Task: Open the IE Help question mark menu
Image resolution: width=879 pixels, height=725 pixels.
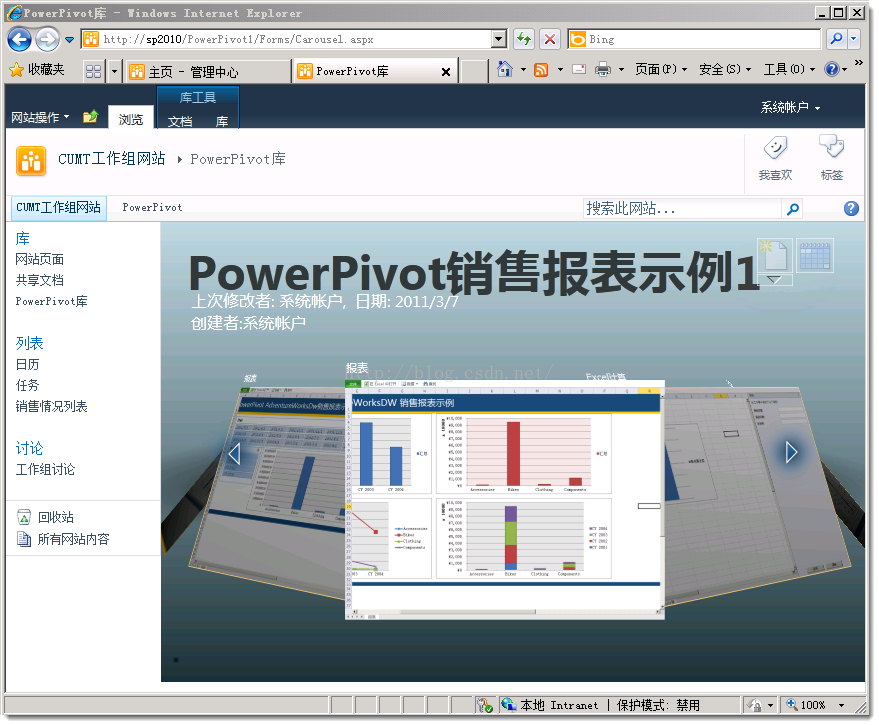Action: [835, 70]
